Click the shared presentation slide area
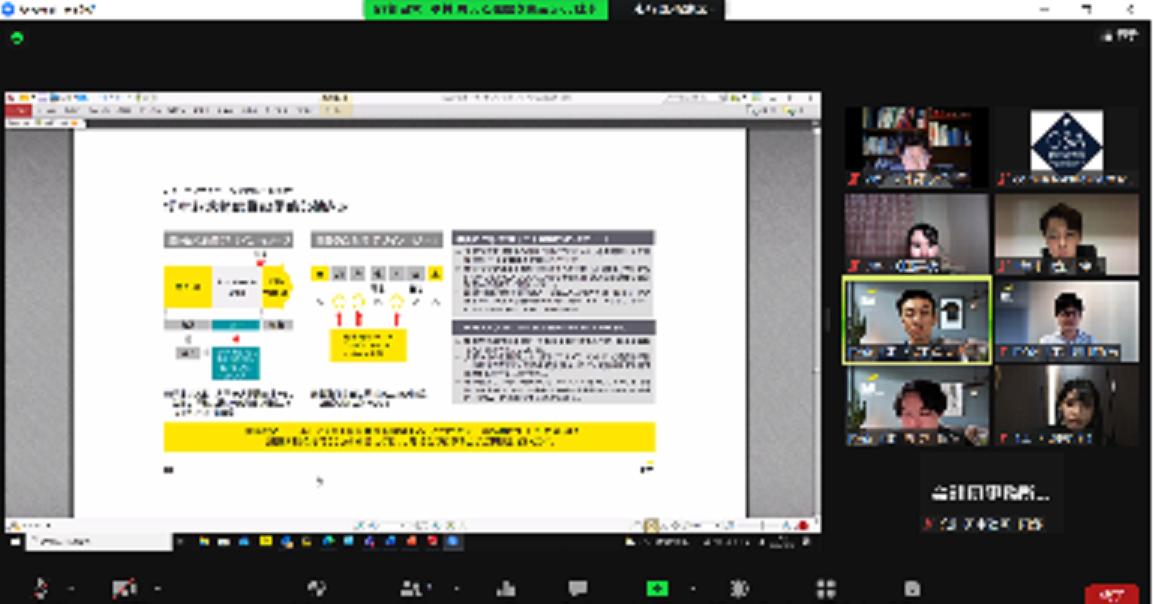Screen dimensions: 1153x604 410,322
